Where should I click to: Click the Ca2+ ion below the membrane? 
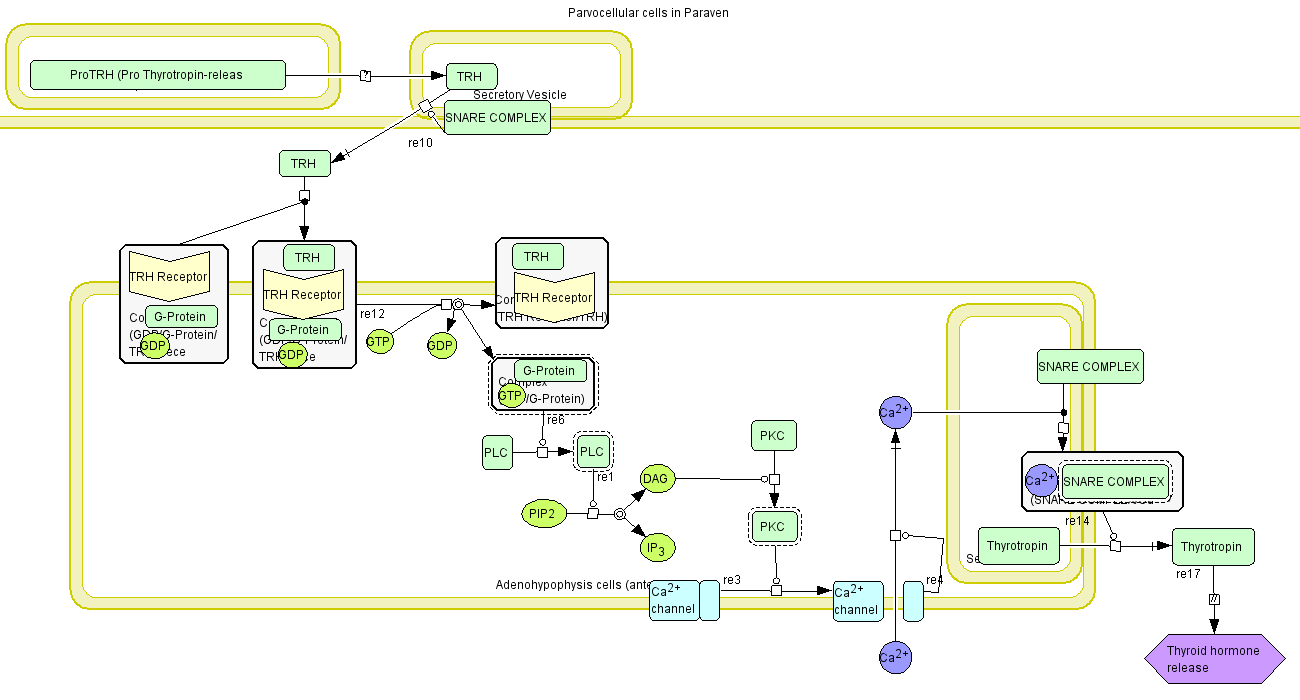tap(895, 657)
